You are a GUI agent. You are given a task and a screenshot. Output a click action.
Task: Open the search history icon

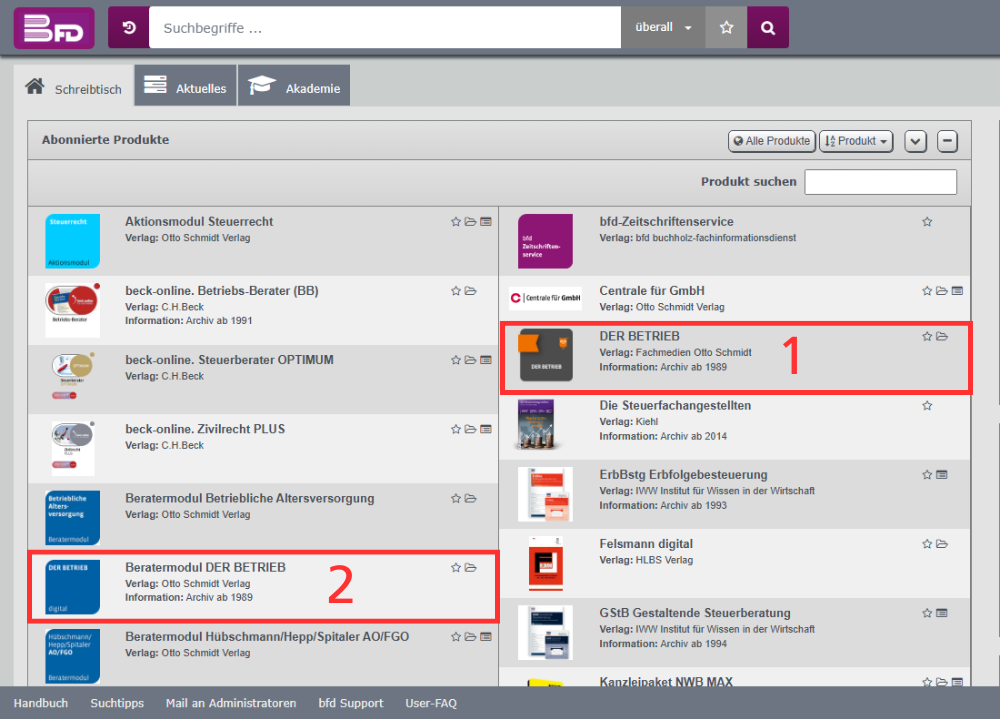click(128, 28)
